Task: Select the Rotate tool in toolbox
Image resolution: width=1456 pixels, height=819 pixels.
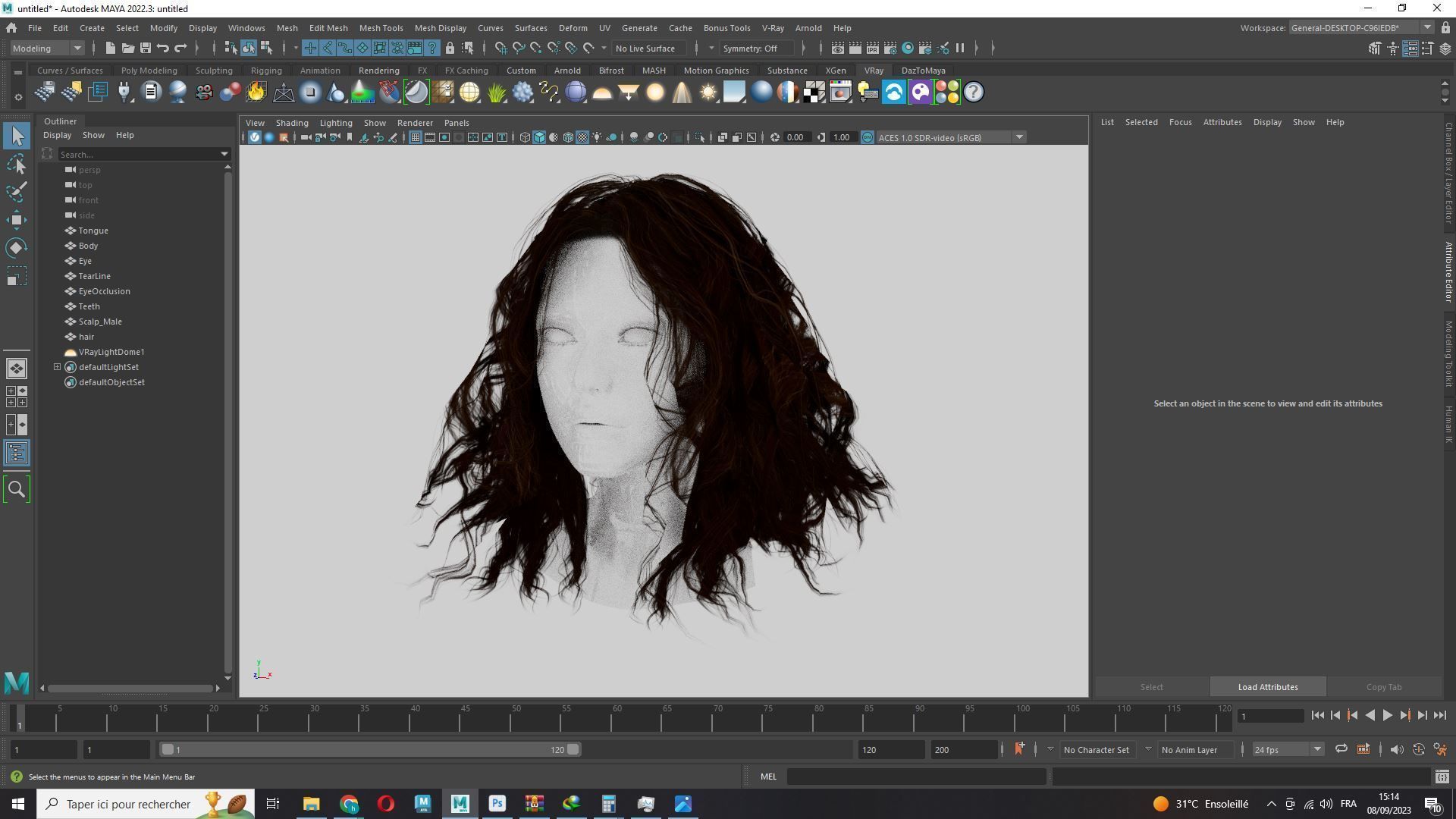Action: (17, 248)
